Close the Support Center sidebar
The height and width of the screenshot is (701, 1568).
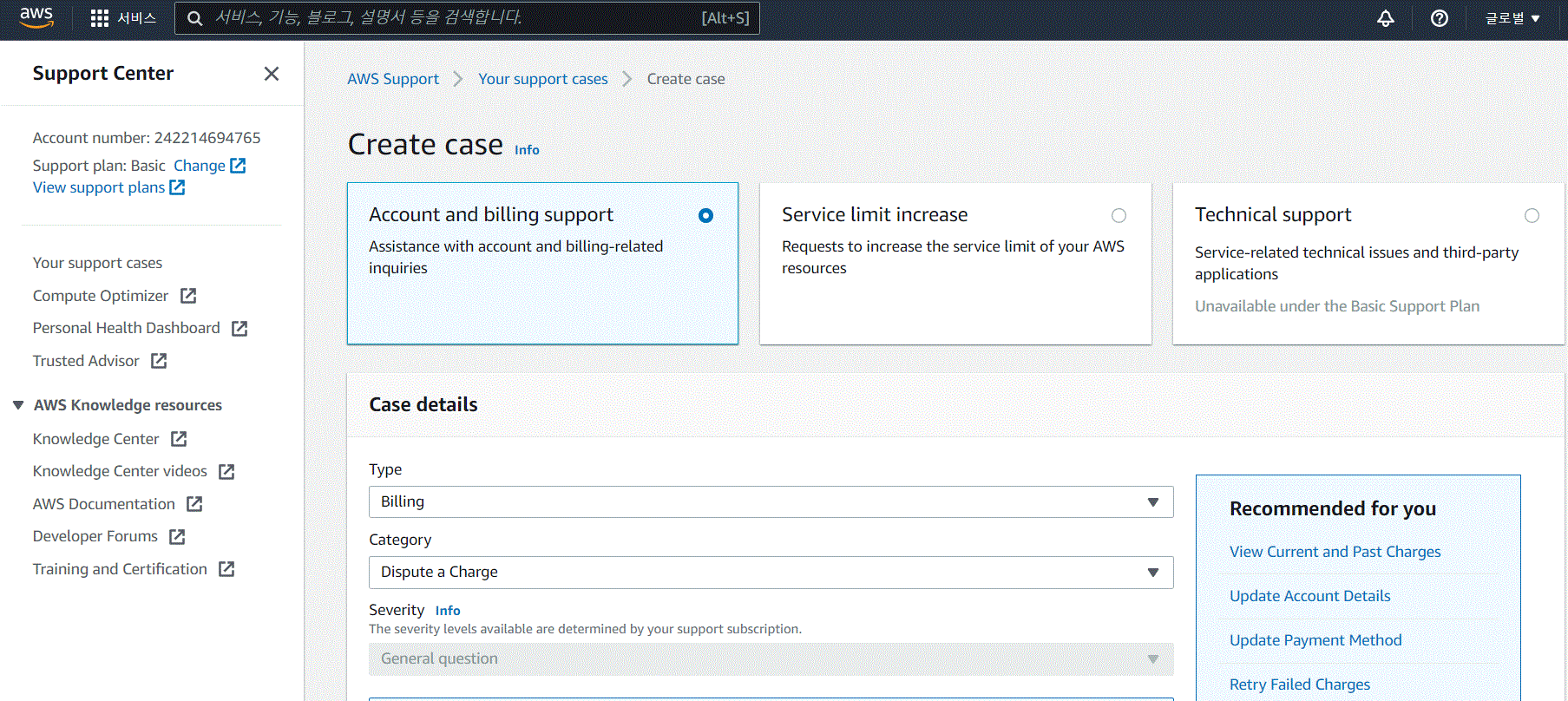[x=272, y=74]
